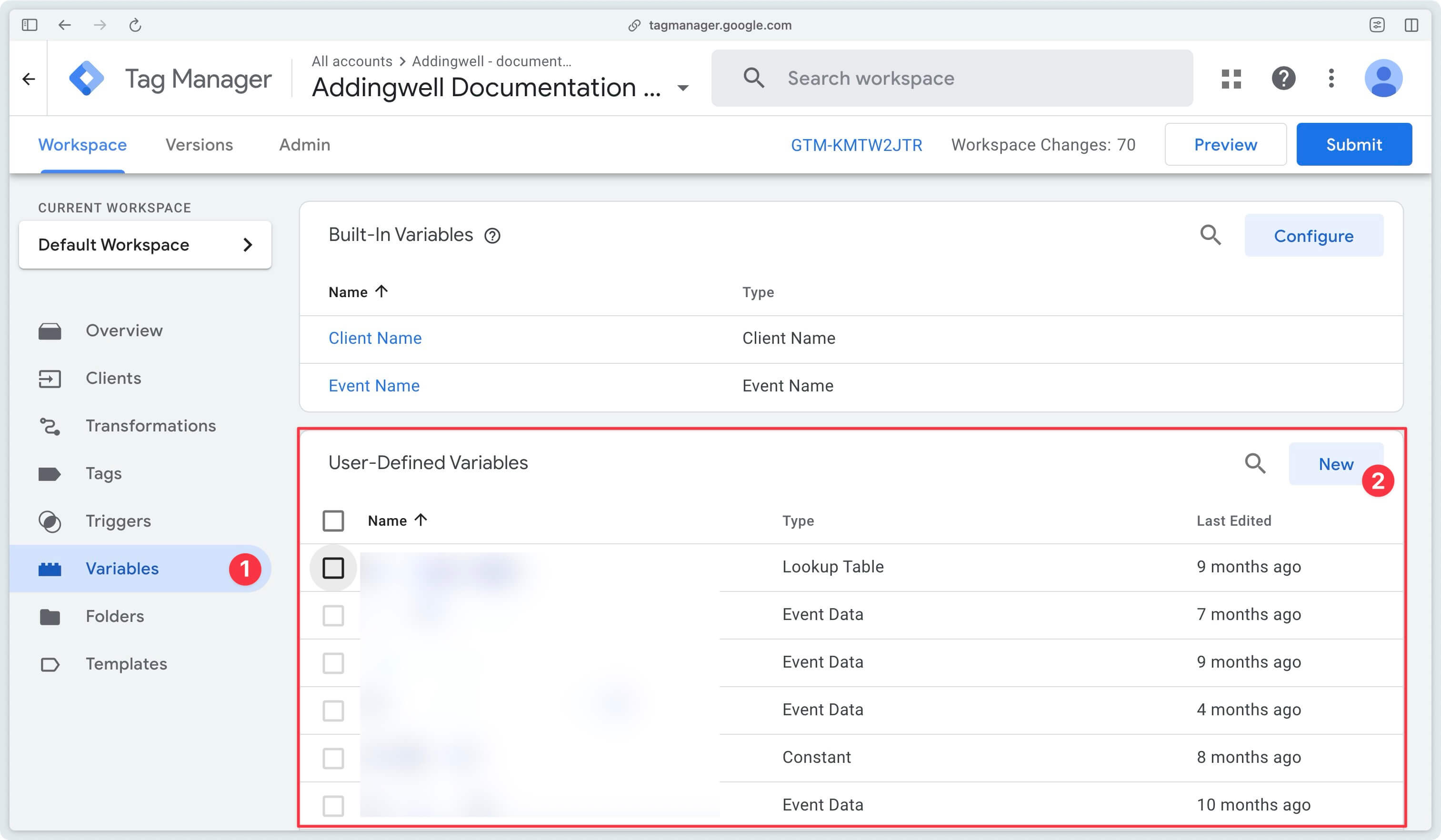
Task: Click the browser forward arrow
Action: coord(100,25)
